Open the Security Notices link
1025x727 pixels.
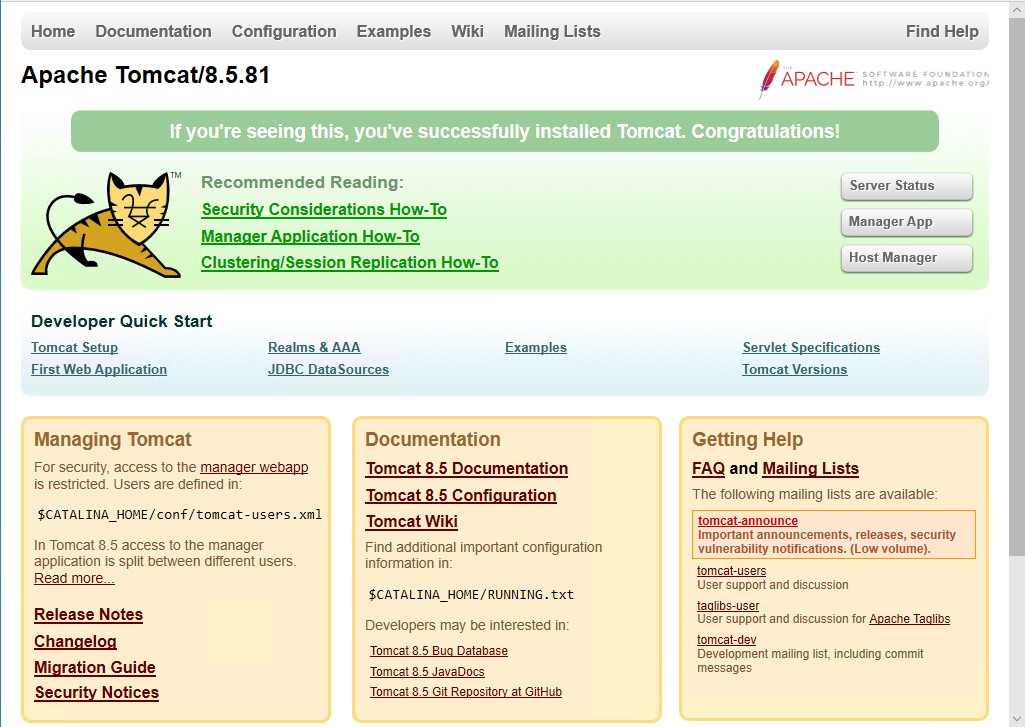[97, 692]
